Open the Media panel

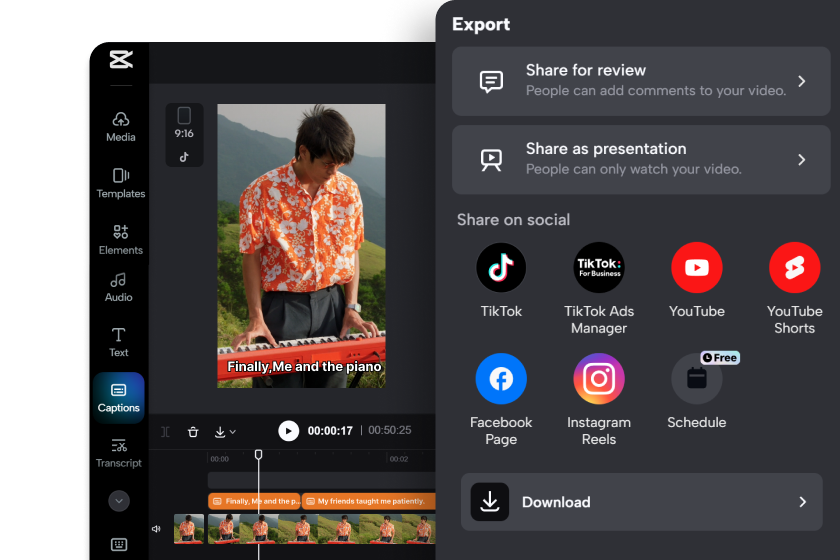(x=121, y=127)
